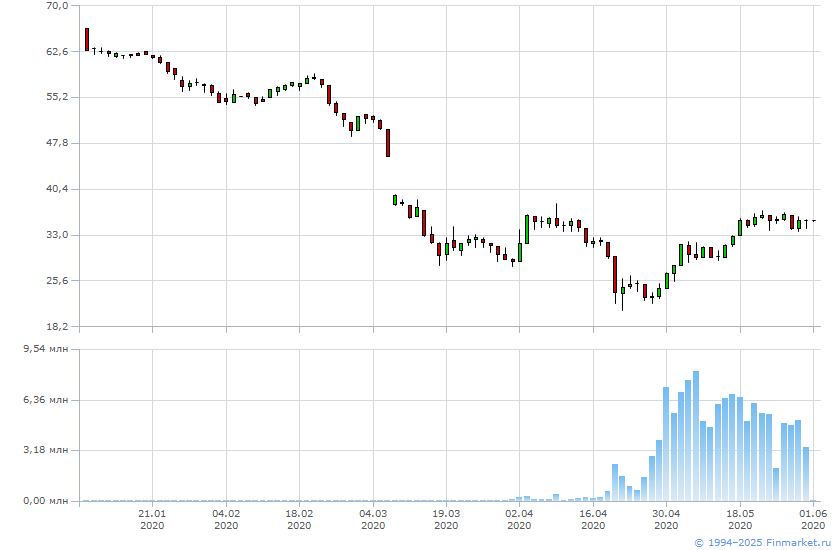The height and width of the screenshot is (550, 840).
Task: Click the 18.05 2020 date label
Action: tap(740, 519)
